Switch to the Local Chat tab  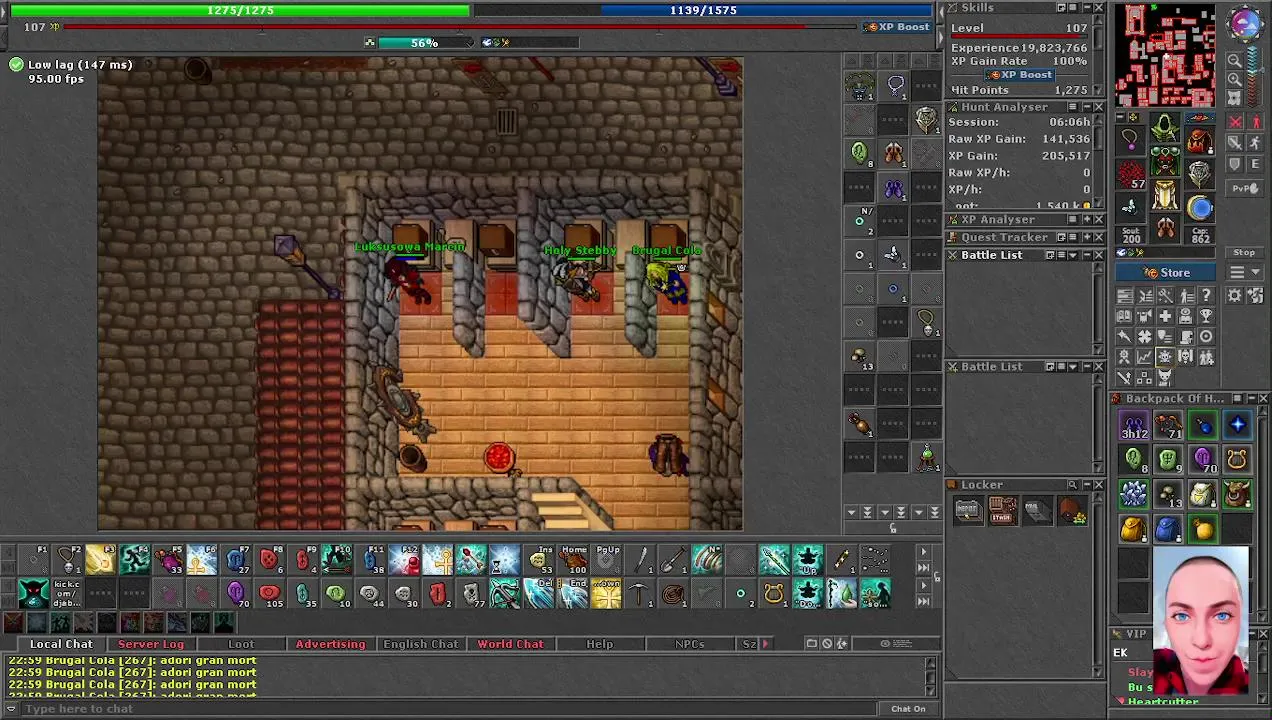coord(61,644)
